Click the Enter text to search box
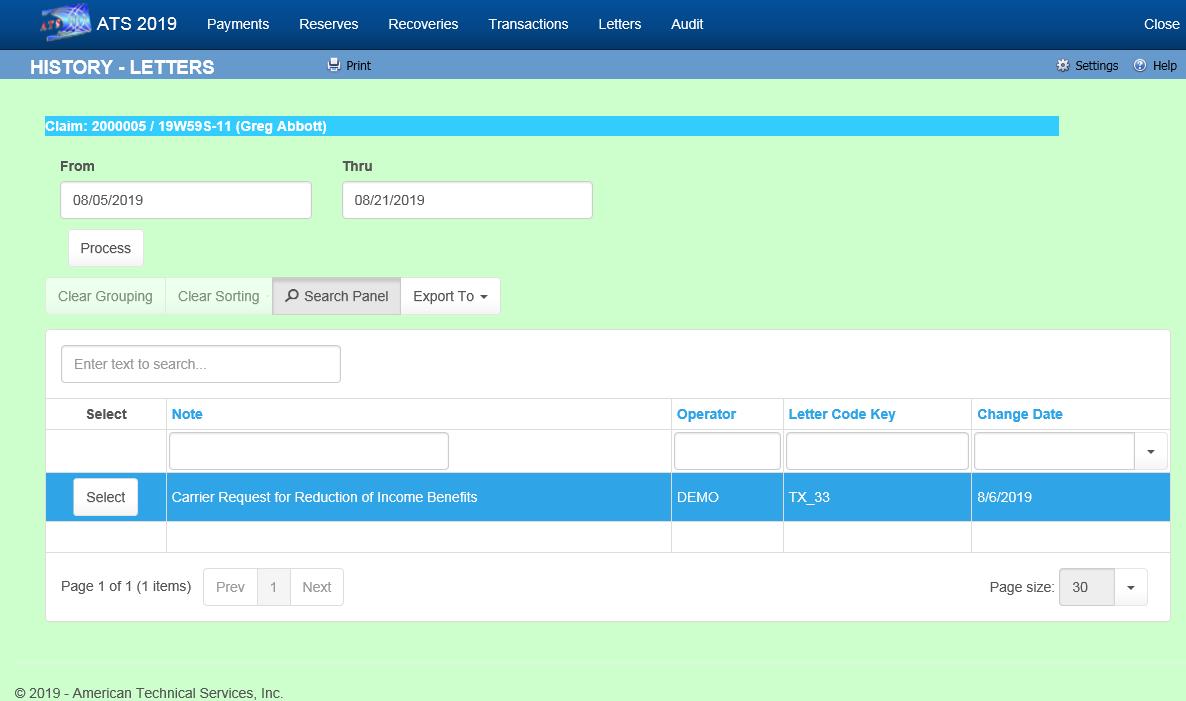 point(201,364)
